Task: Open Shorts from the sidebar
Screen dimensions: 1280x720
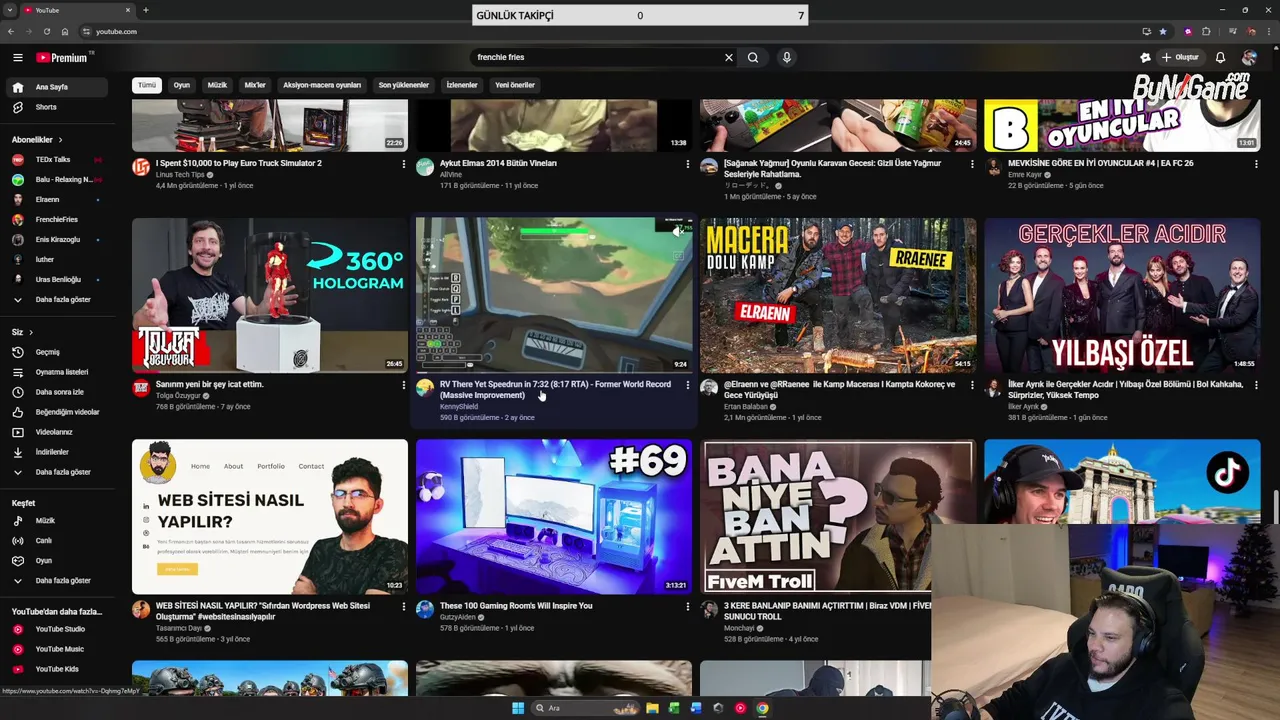Action: [x=56, y=107]
